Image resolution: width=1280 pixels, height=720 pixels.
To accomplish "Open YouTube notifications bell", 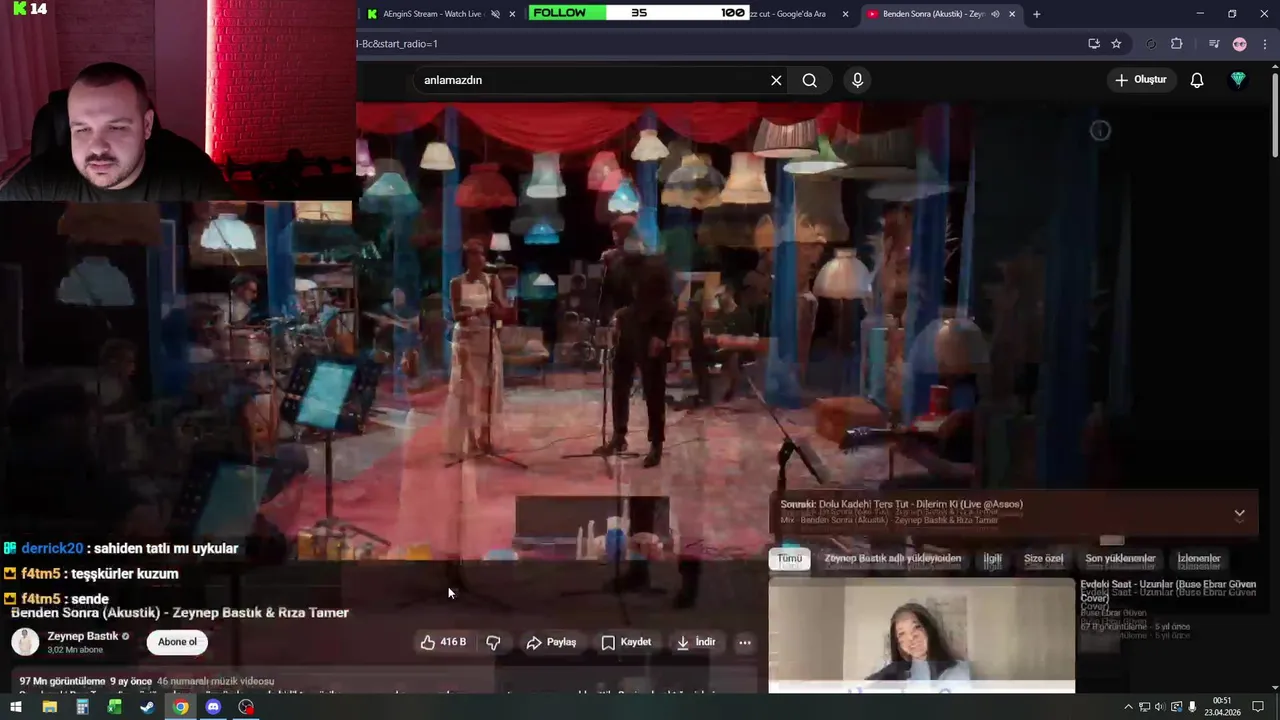I will tap(1197, 80).
